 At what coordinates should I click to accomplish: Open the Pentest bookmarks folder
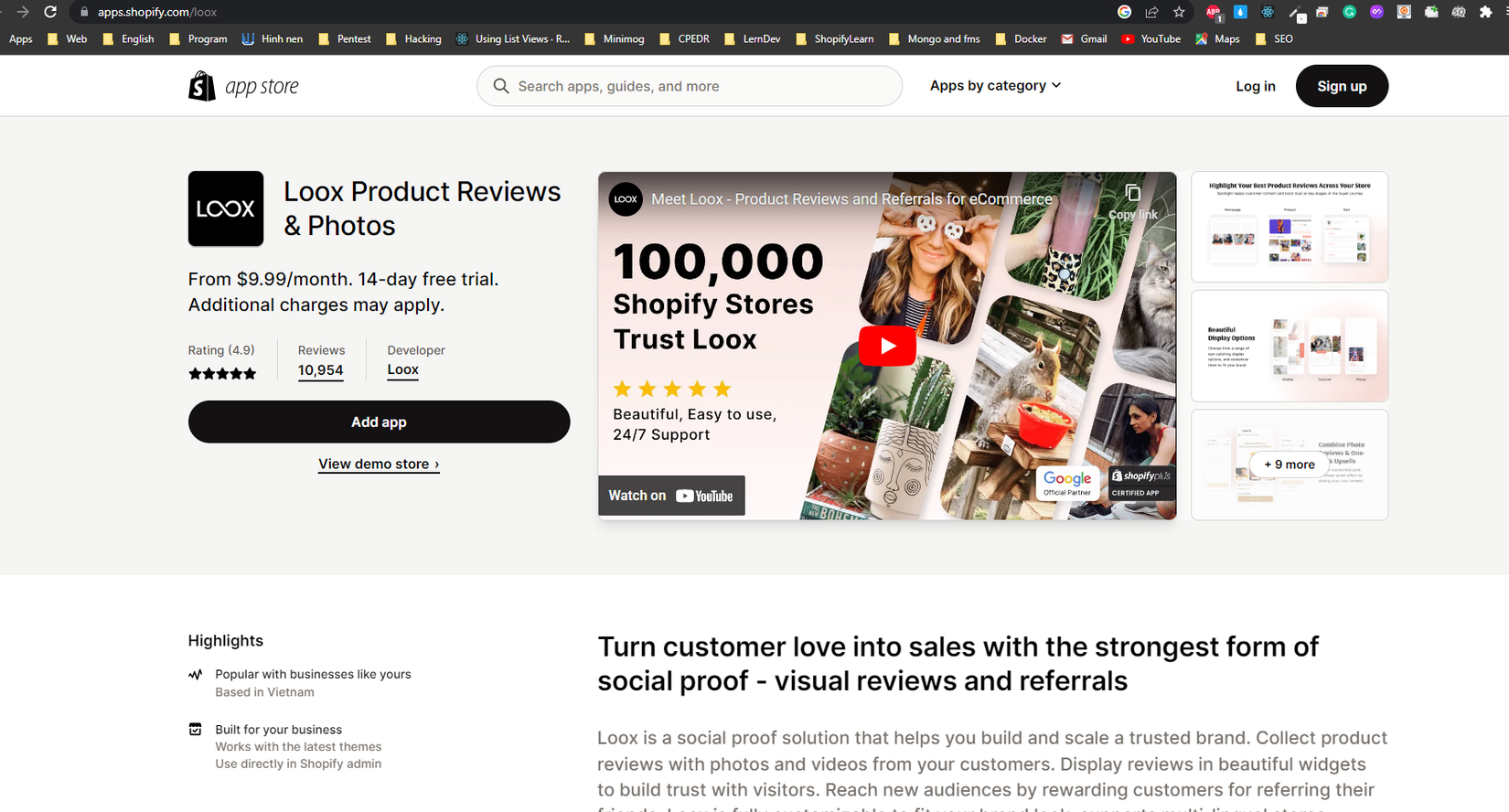coord(345,39)
